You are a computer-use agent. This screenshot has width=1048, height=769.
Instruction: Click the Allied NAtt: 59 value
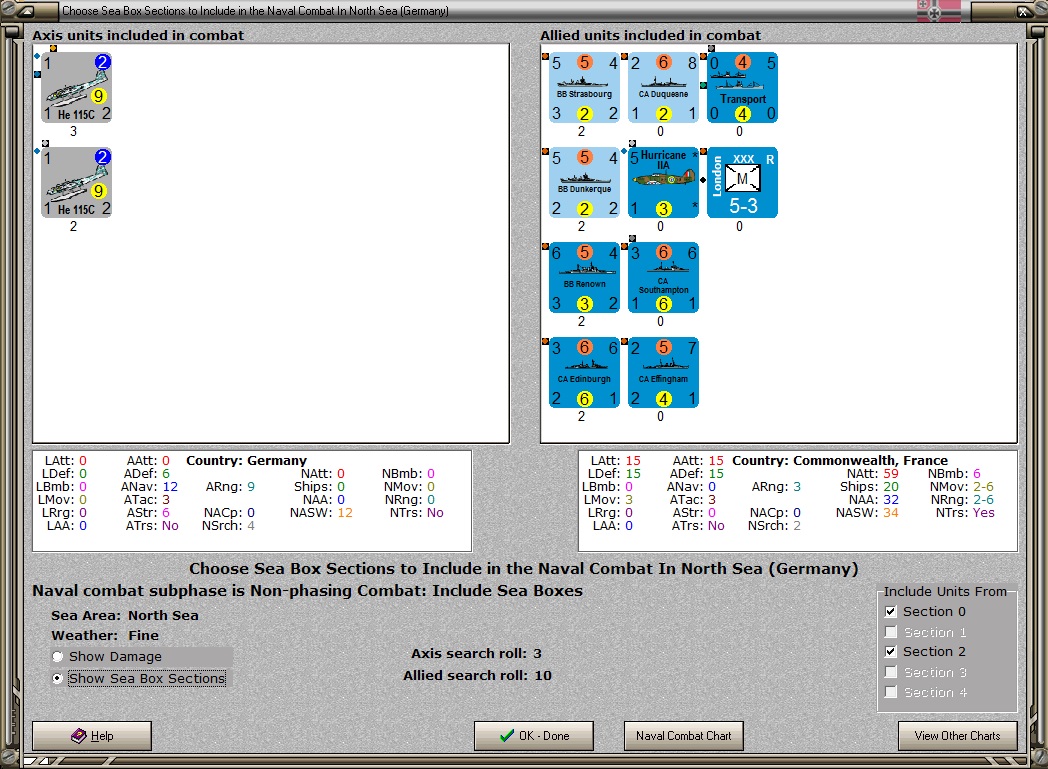pyautogui.click(x=891, y=474)
